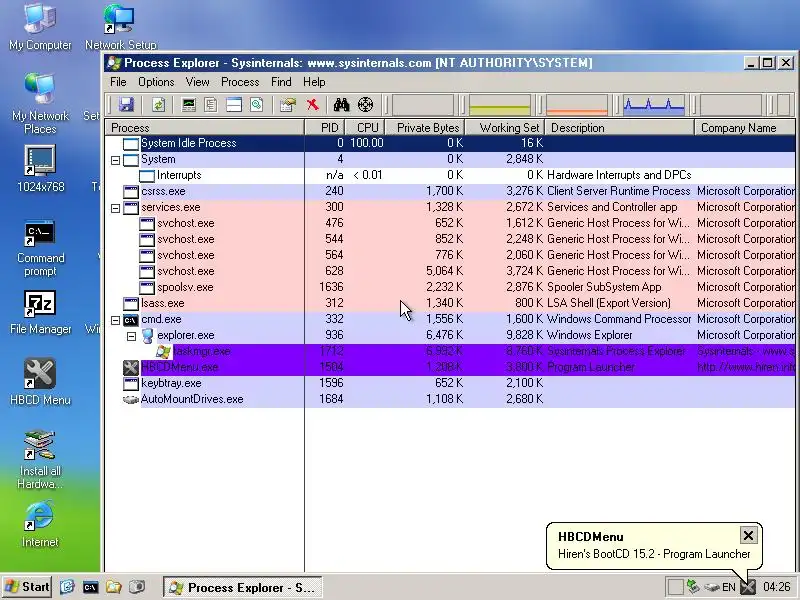The height and width of the screenshot is (600, 800).
Task: Click the yellow-green commit history mini graph
Action: click(x=499, y=105)
